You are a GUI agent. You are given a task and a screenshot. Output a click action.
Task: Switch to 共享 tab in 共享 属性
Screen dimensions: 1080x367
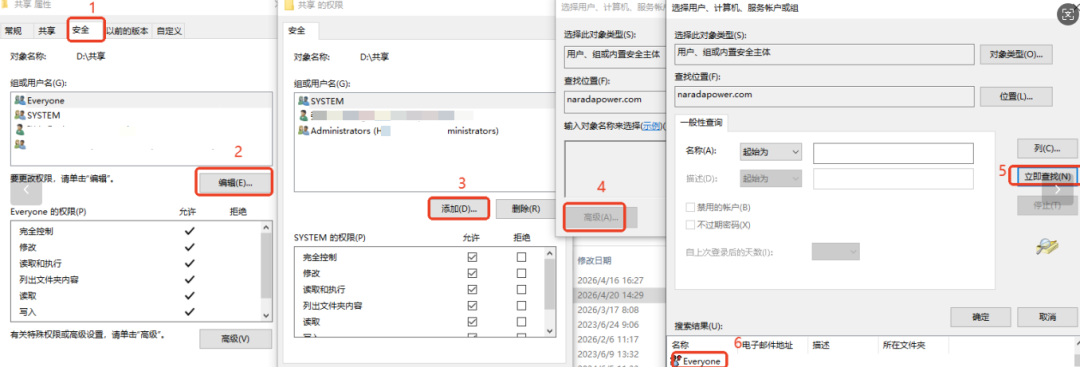point(47,30)
